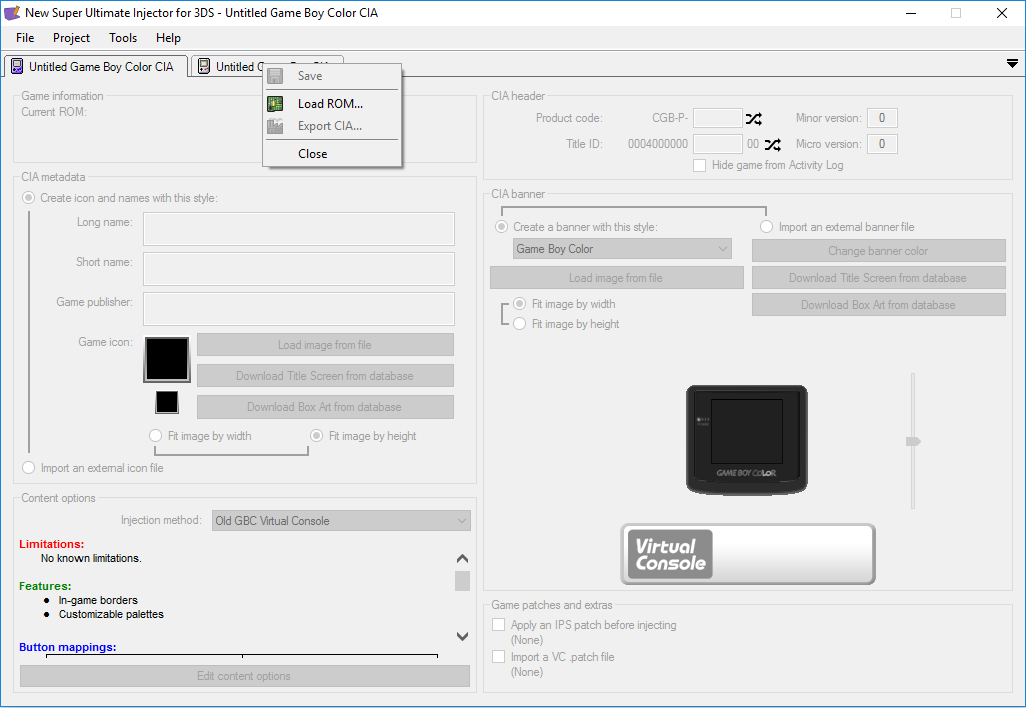1026x708 pixels.
Task: Click the application icon in title bar
Action: point(12,12)
